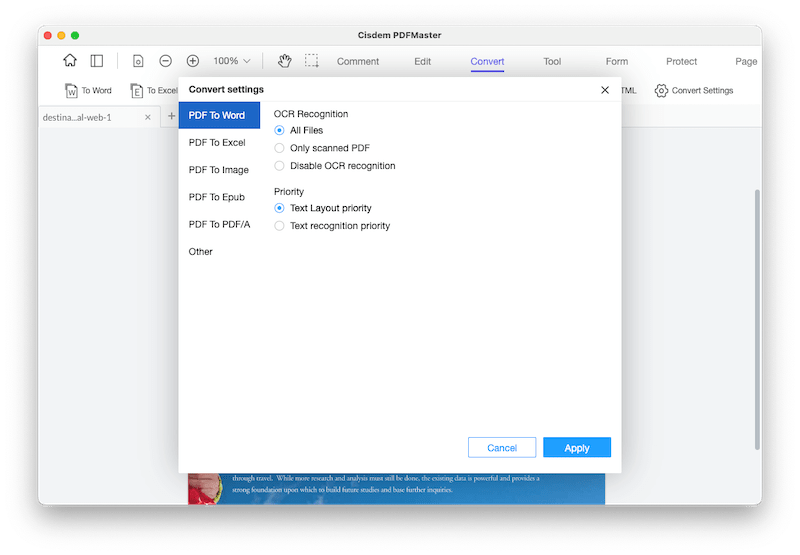Click the Apply button

tap(577, 447)
